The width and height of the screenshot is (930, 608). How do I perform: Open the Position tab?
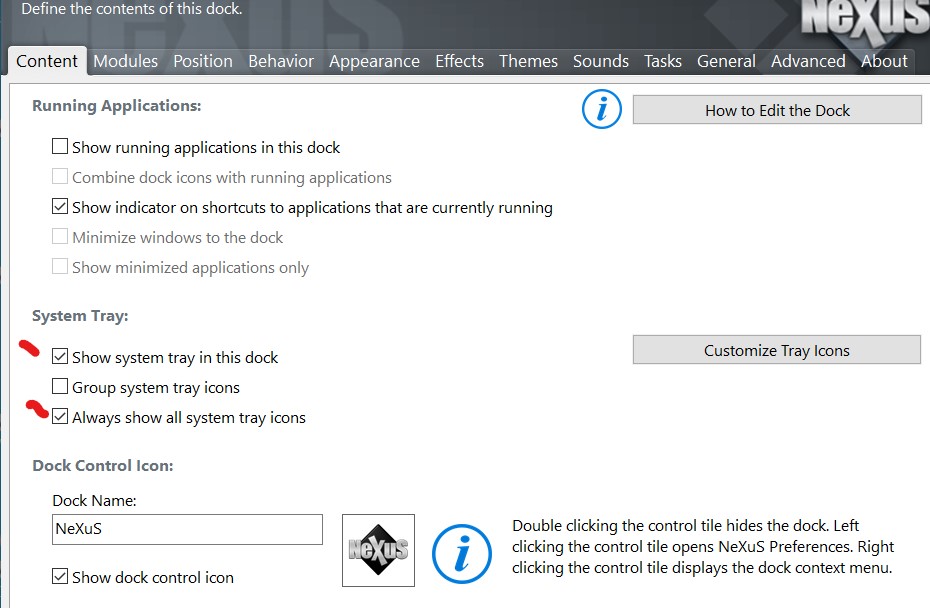coord(203,61)
